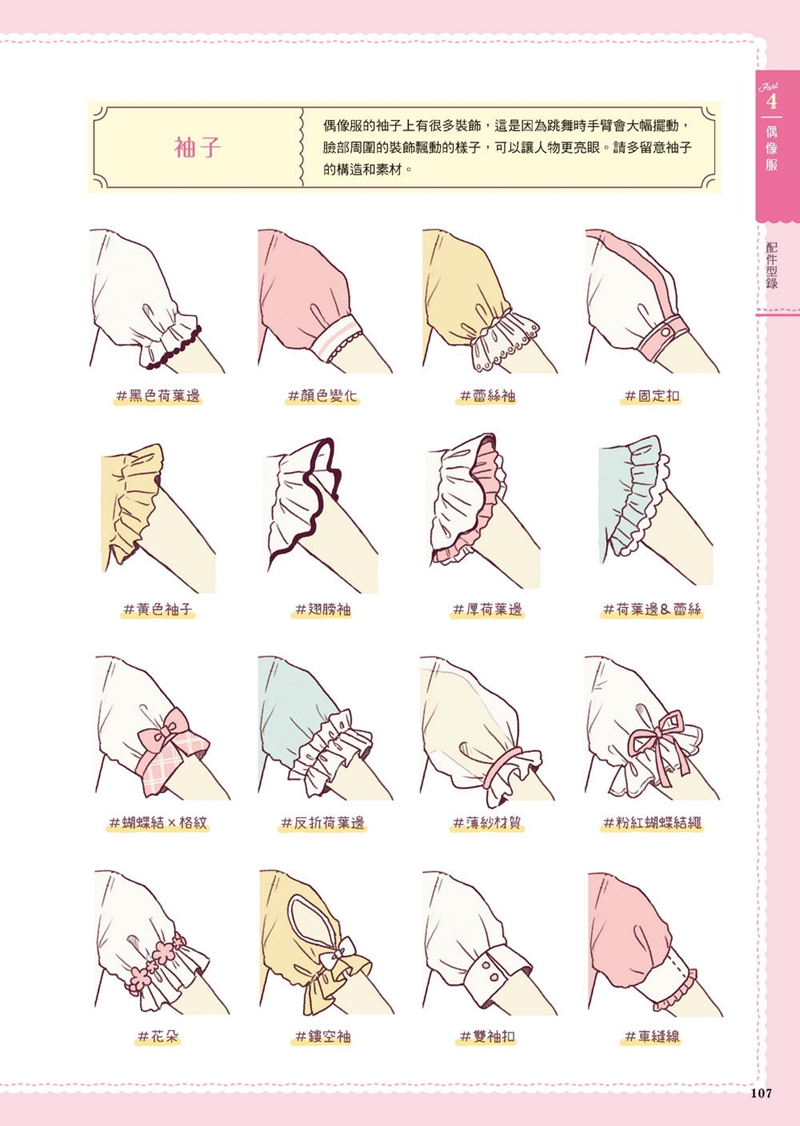Select the 鏤空袖 cutout sleeve drawing
Image resolution: width=800 pixels, height=1126 pixels.
pyautogui.click(x=326, y=942)
